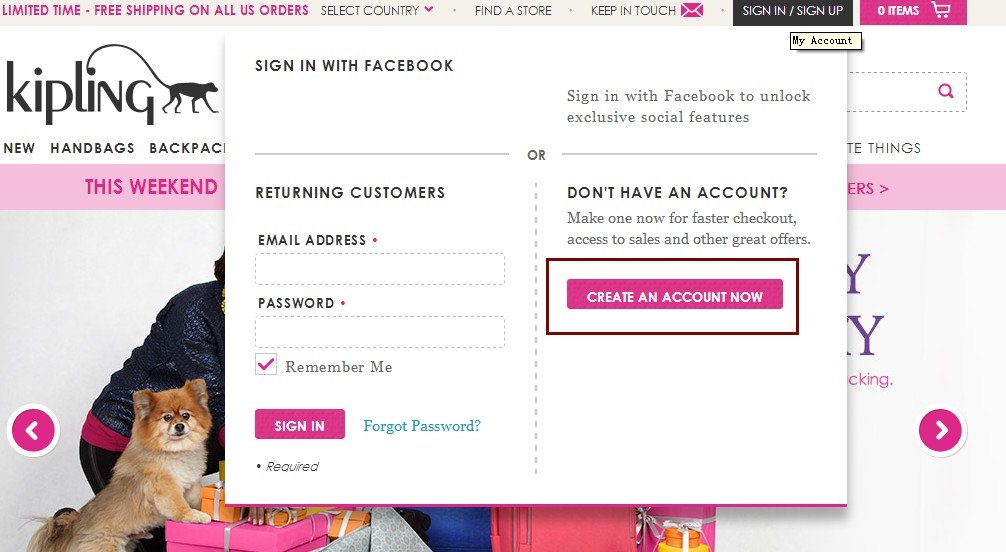1006x552 pixels.
Task: Toggle the Remember Me checkbox
Action: [266, 365]
